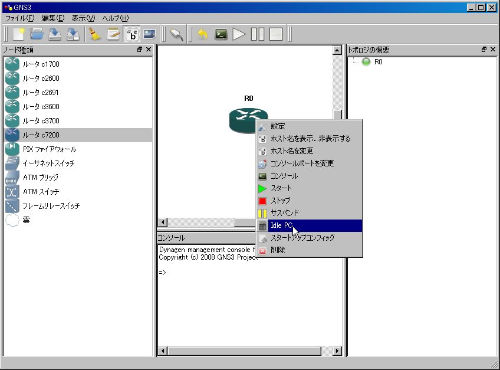
Task: Select the PIX firewall node type
Action: tap(78, 149)
